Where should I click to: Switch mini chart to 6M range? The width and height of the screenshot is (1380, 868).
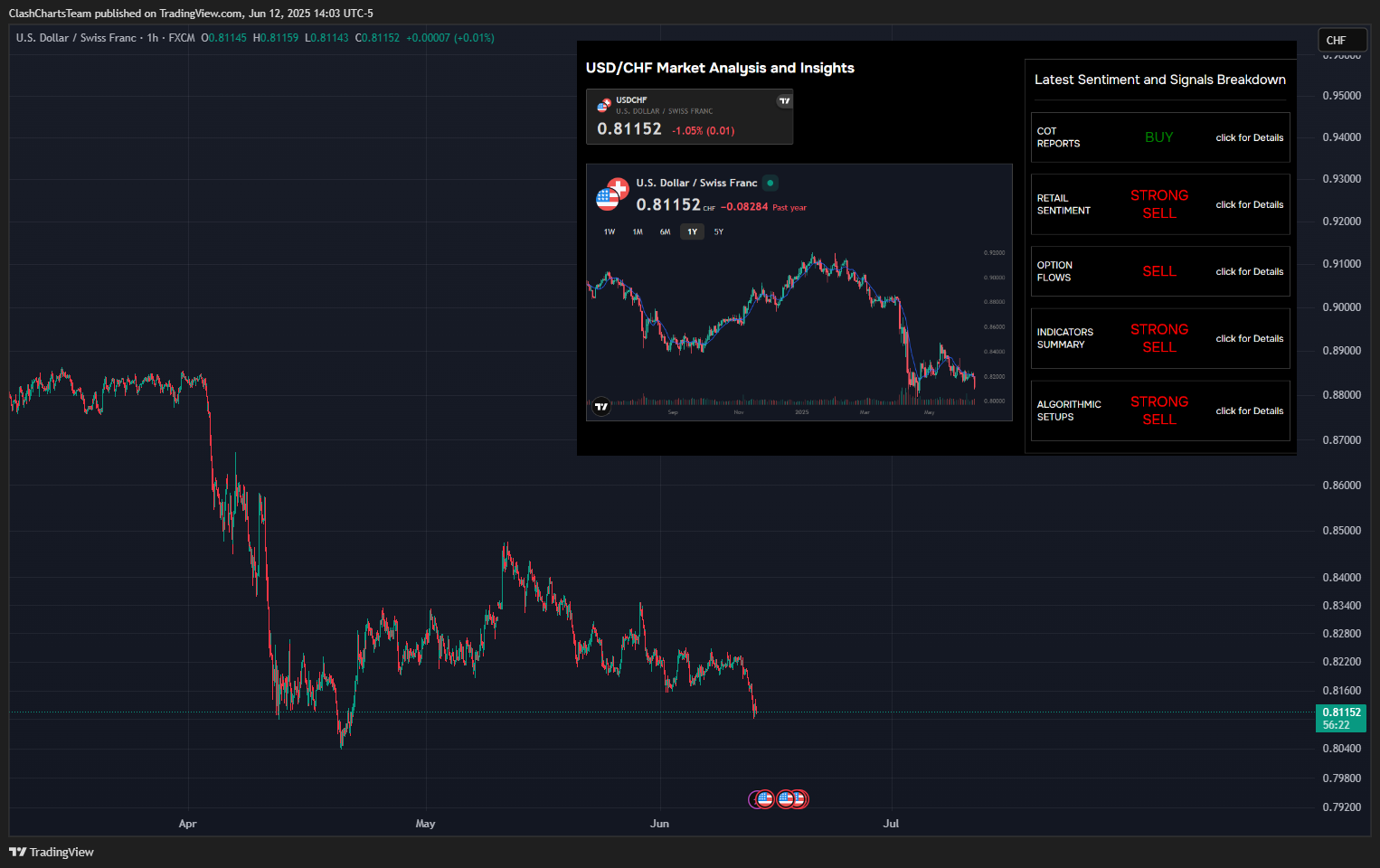[665, 232]
